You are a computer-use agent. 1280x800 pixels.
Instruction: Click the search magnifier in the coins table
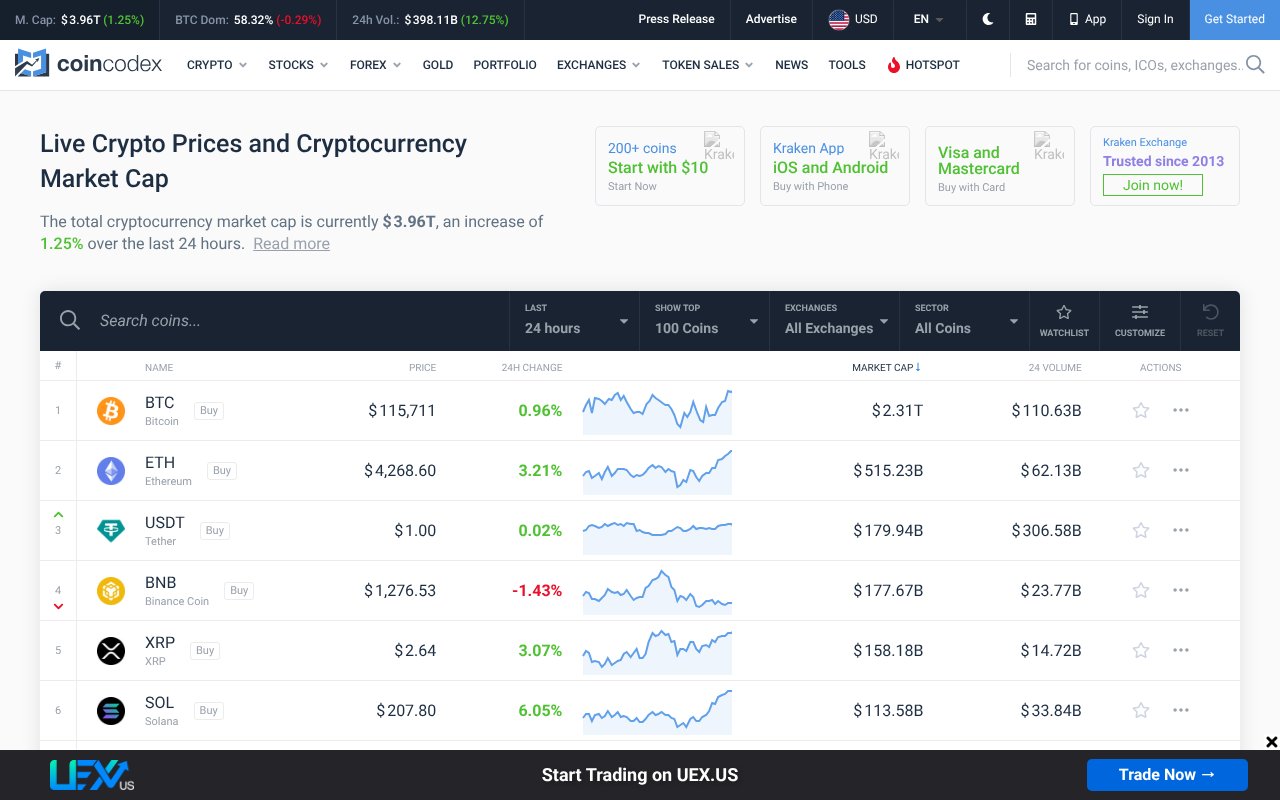click(x=69, y=320)
